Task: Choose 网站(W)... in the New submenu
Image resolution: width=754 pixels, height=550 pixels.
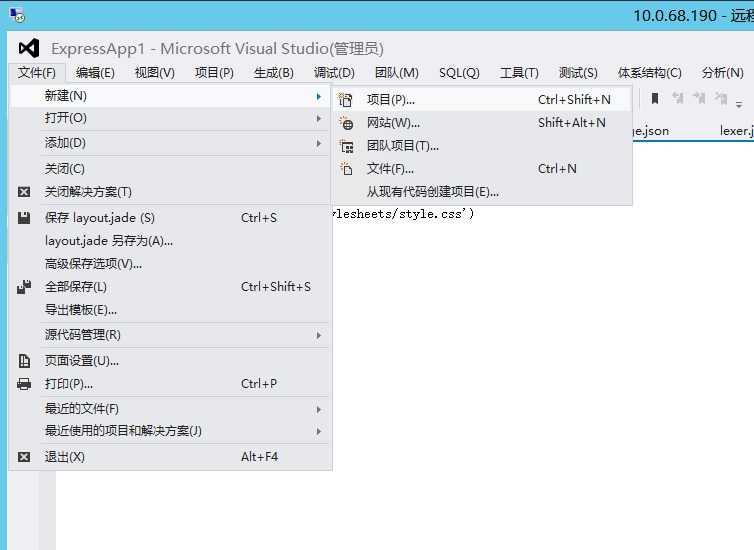Action: [x=482, y=123]
